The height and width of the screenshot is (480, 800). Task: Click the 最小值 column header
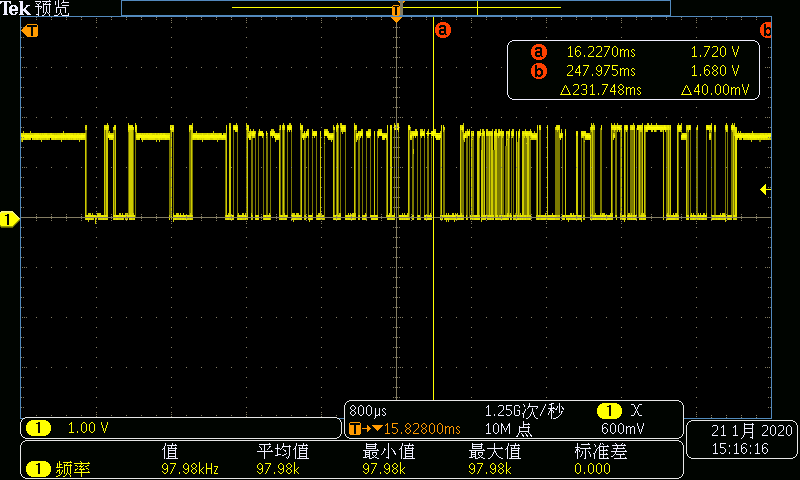[389, 451]
